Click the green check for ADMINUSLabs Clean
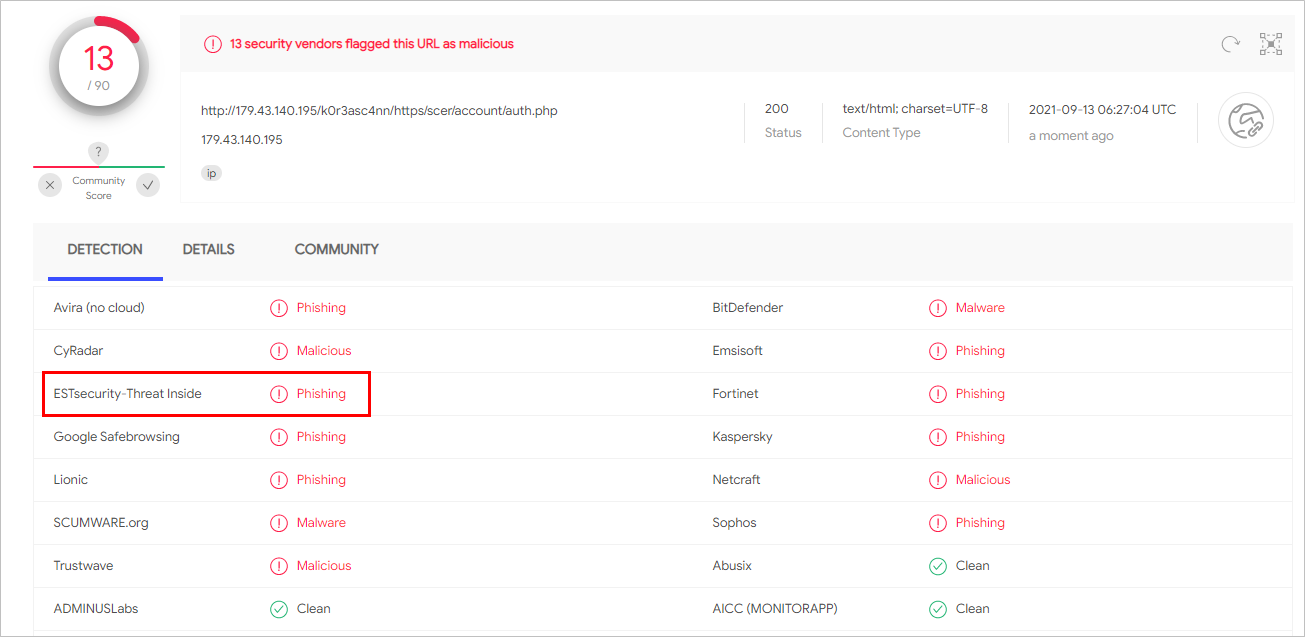The height and width of the screenshot is (637, 1305). [279, 609]
